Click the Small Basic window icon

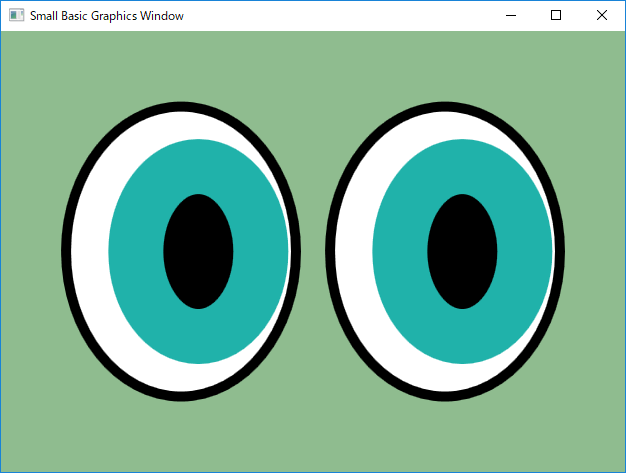(x=16, y=16)
